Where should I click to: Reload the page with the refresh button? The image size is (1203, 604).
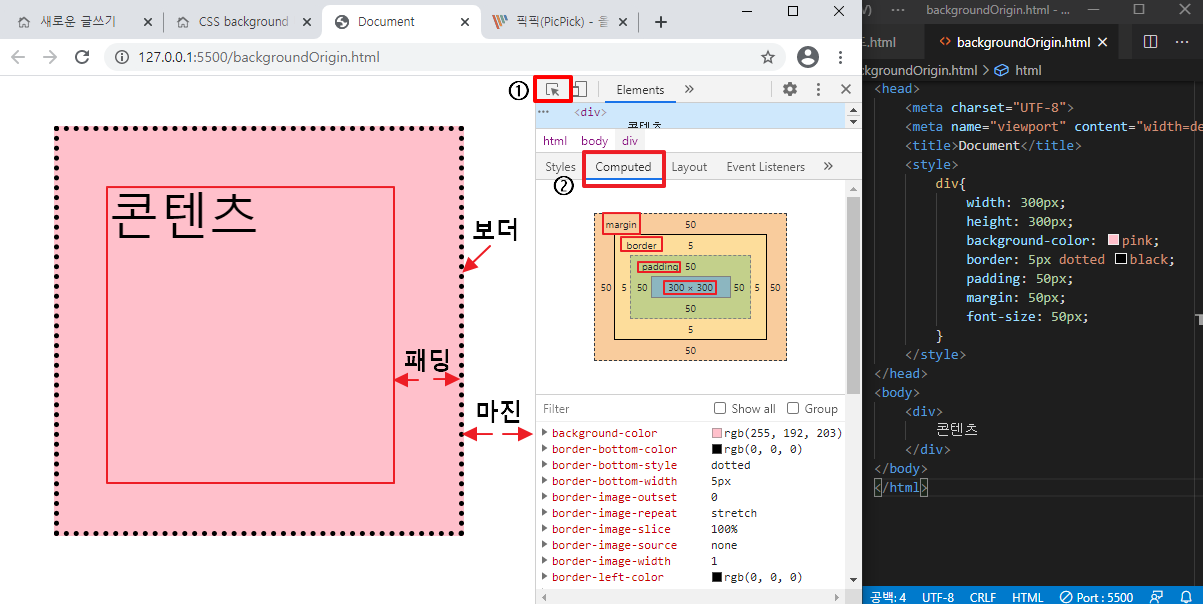83,57
